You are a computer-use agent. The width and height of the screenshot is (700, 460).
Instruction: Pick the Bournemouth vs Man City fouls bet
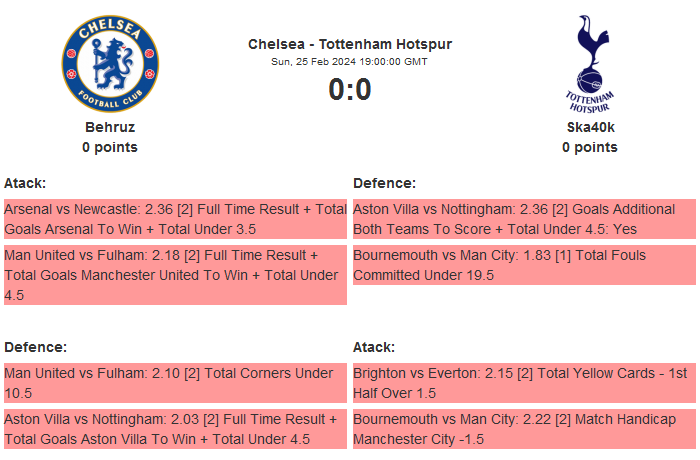click(x=524, y=265)
